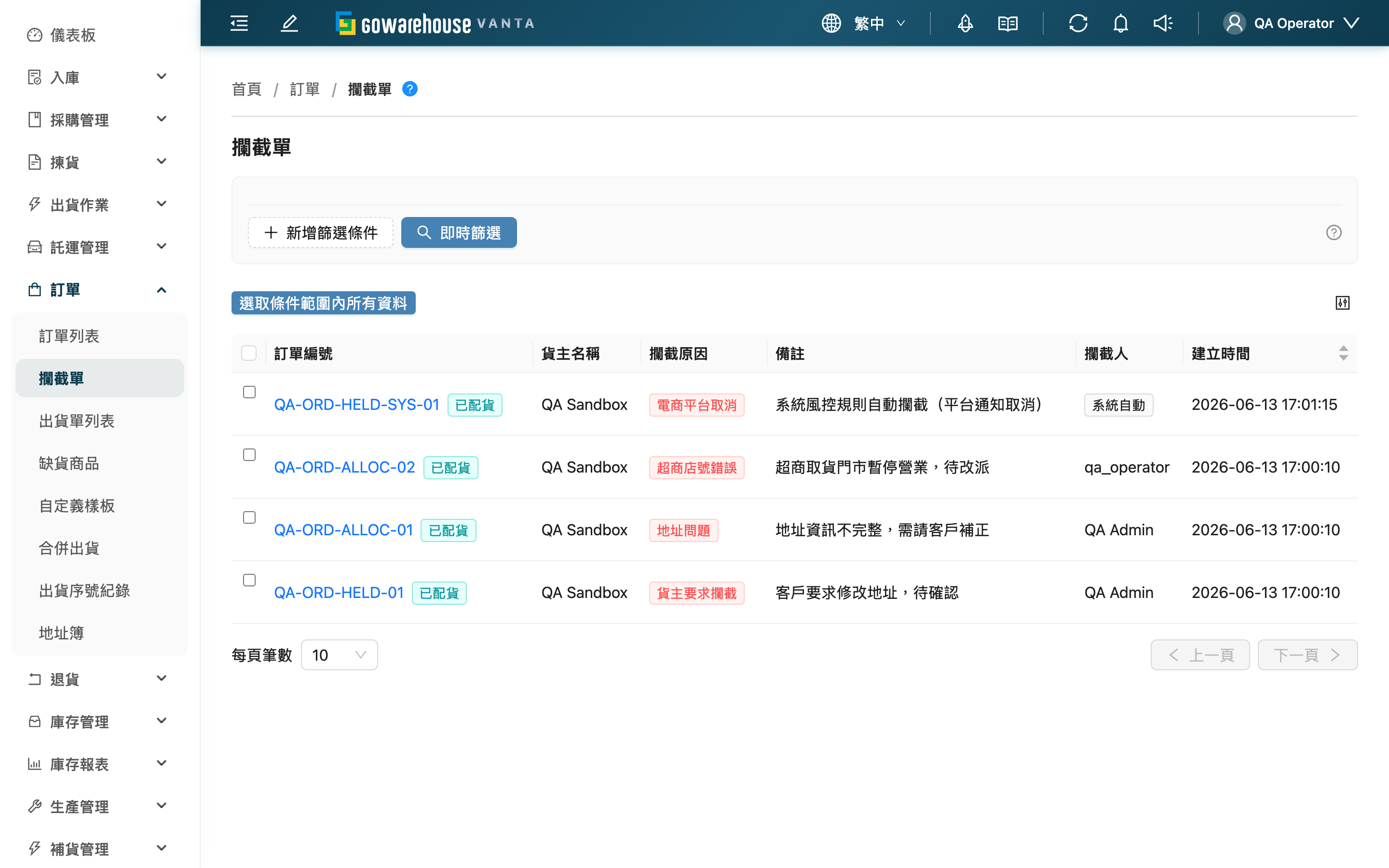Check the row QA-ORD-ALLOC-01
The image size is (1389, 868).
click(249, 517)
